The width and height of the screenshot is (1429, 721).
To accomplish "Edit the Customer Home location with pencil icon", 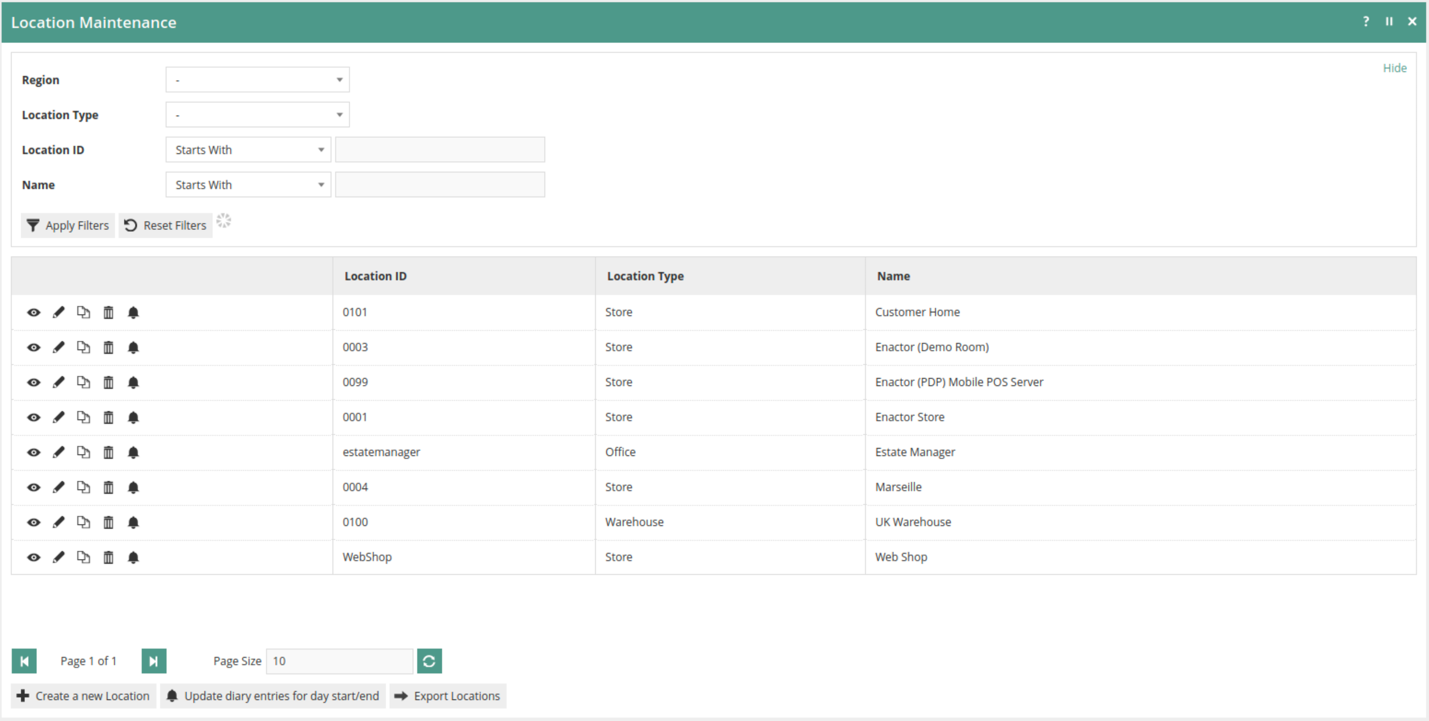I will (x=59, y=312).
